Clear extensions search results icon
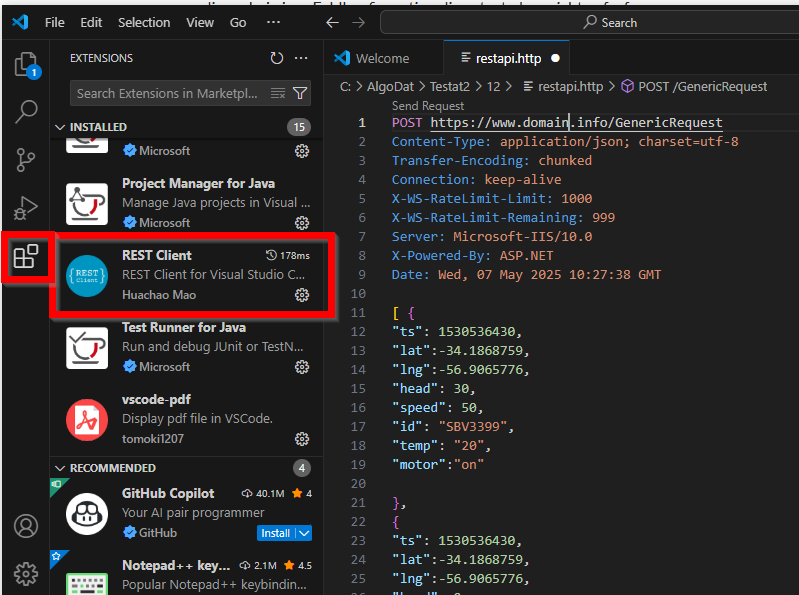The image size is (799, 595). click(x=278, y=93)
